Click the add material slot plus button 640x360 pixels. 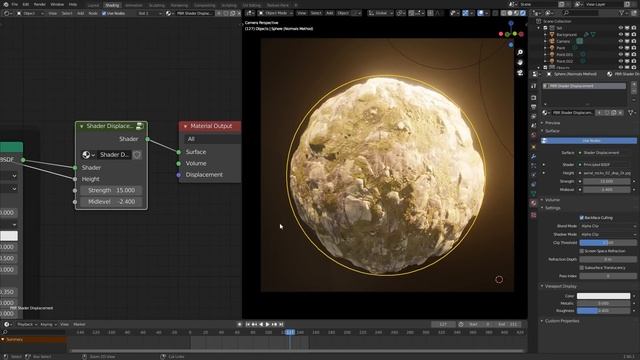[634, 84]
